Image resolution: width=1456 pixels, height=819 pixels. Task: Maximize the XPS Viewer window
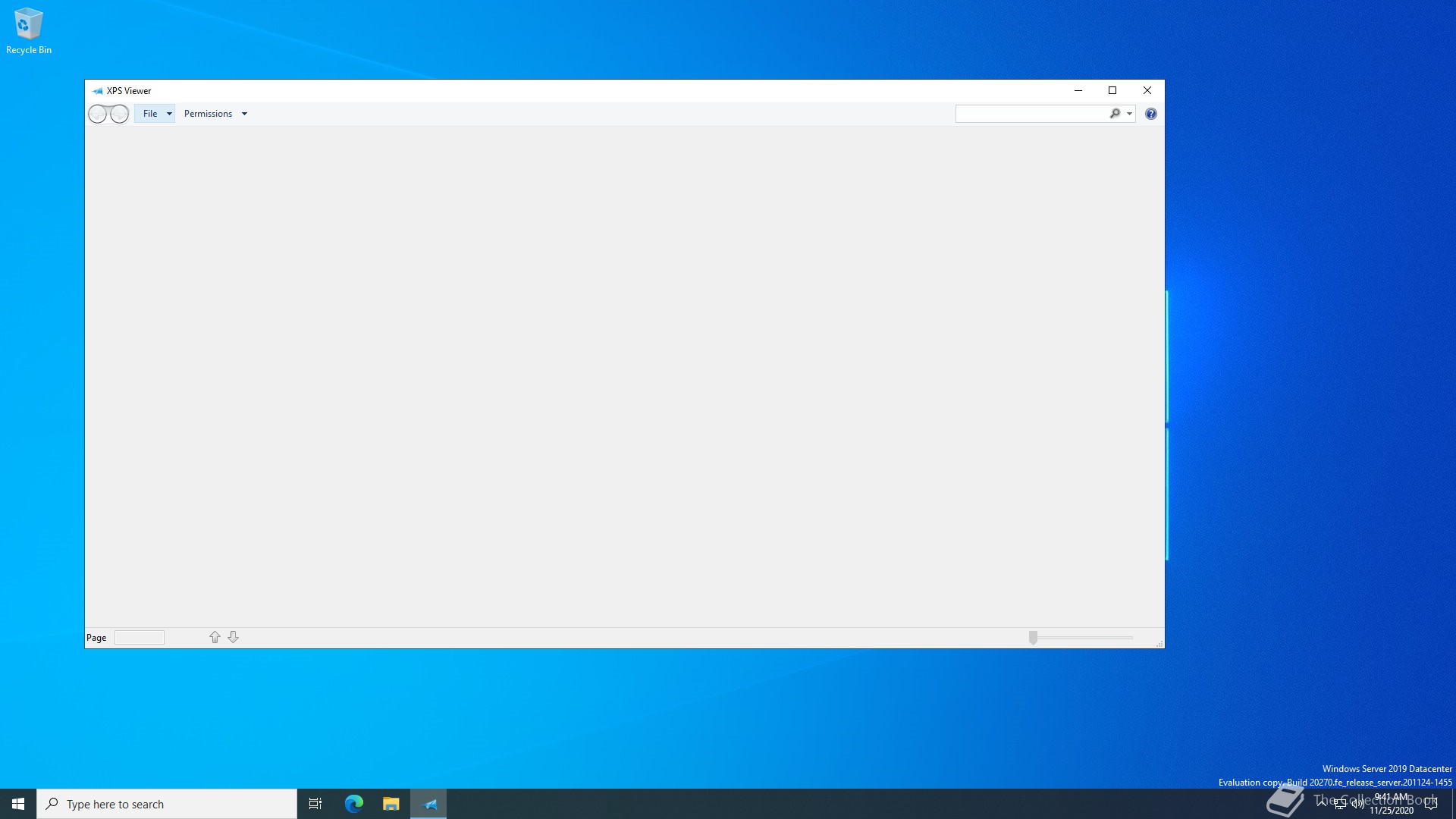coord(1112,90)
